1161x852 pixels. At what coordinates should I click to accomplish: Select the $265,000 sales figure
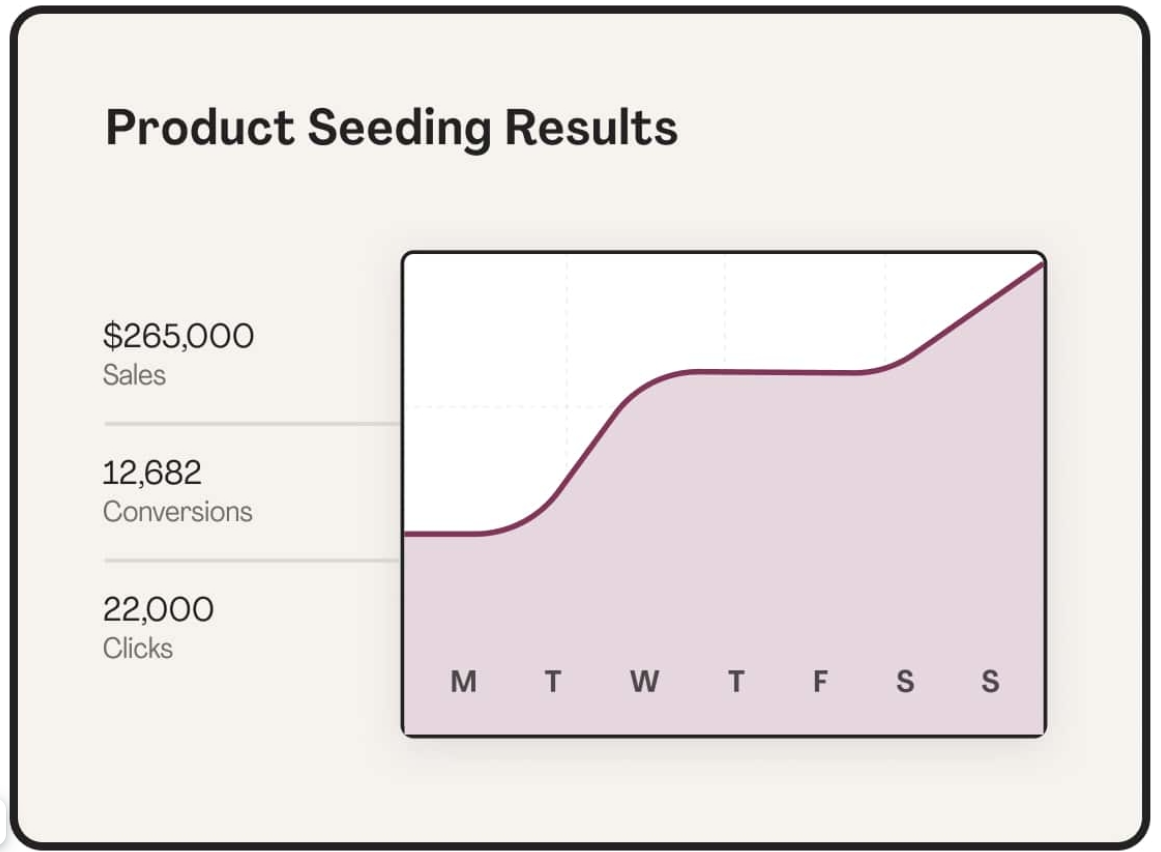coord(178,336)
